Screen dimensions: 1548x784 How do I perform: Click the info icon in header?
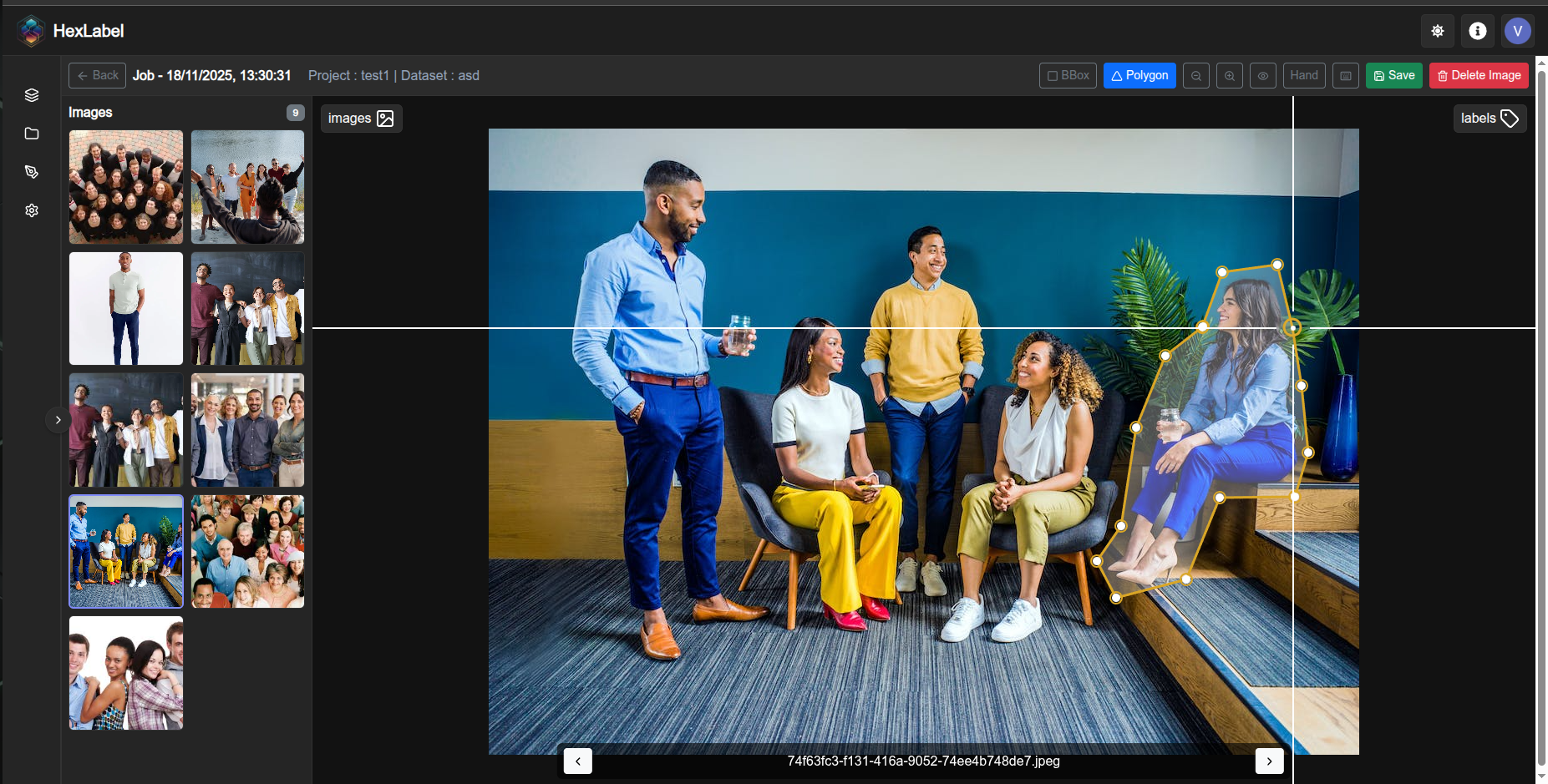click(x=1477, y=31)
